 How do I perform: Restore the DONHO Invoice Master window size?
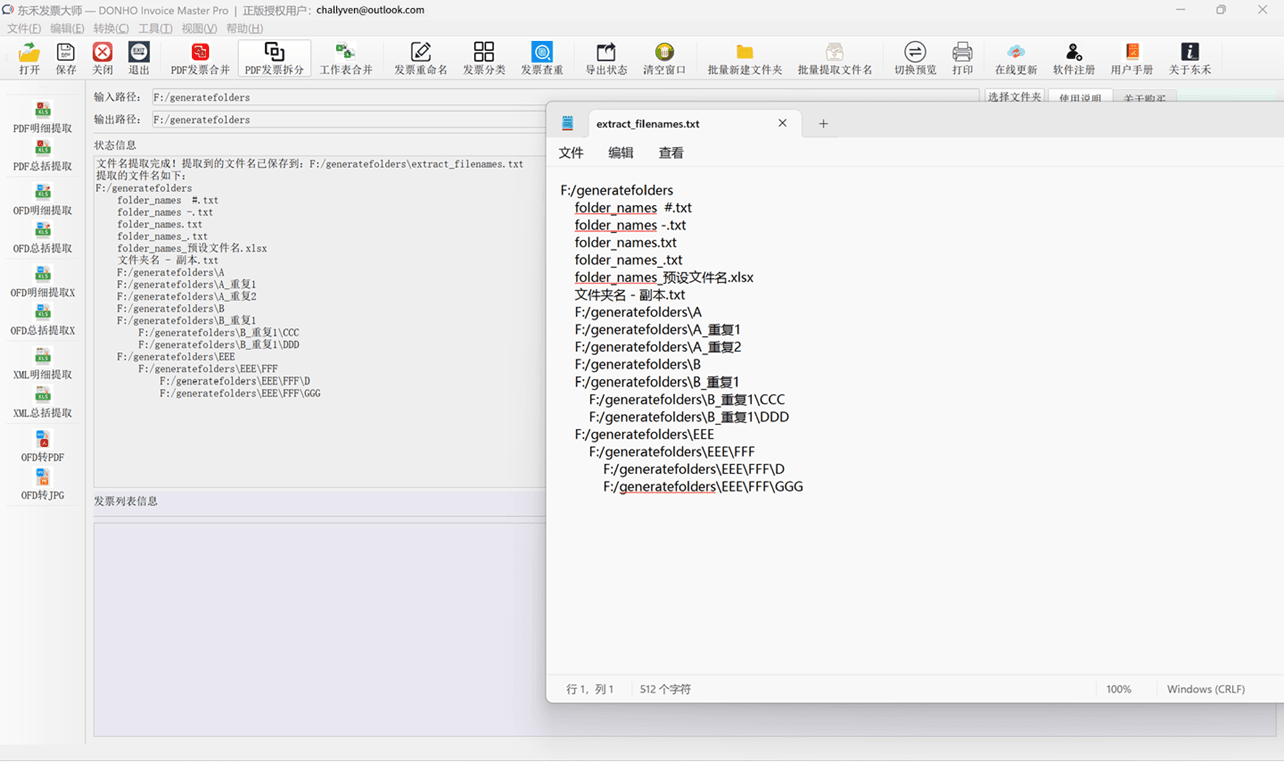coord(1220,10)
